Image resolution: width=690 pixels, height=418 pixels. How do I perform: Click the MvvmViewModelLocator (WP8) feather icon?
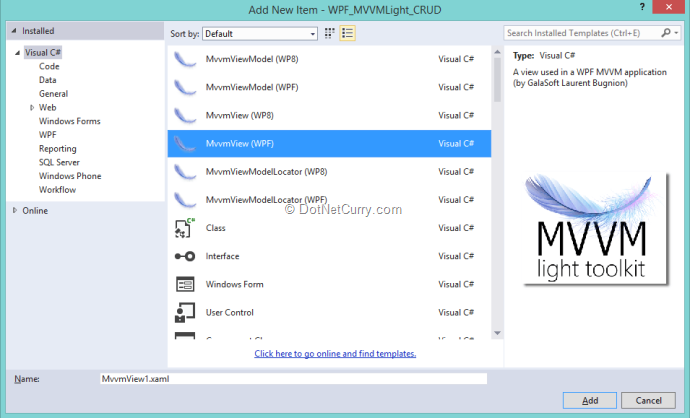pyautogui.click(x=185, y=172)
